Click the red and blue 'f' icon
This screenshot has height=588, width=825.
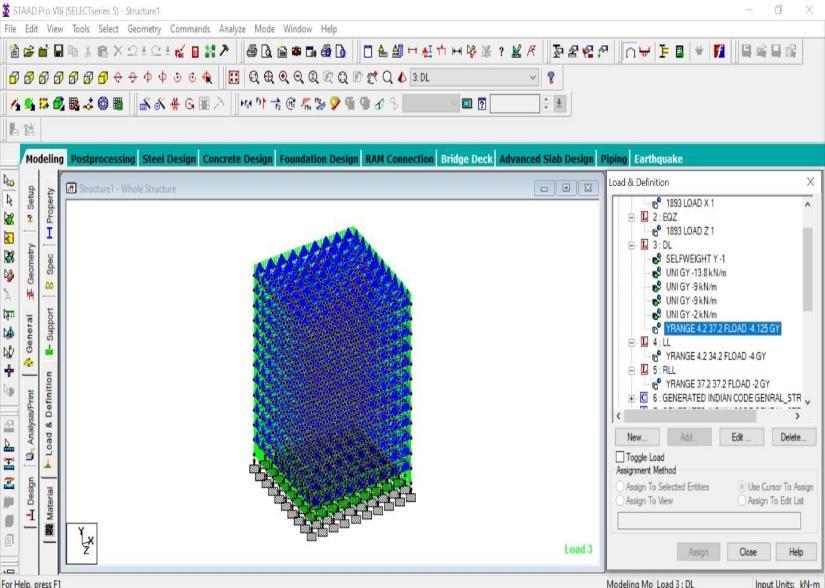pos(719,51)
